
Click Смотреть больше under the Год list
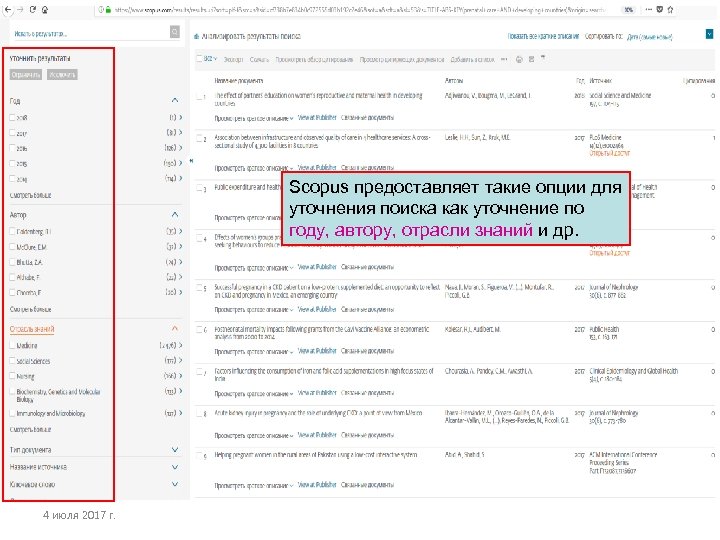tap(30, 195)
